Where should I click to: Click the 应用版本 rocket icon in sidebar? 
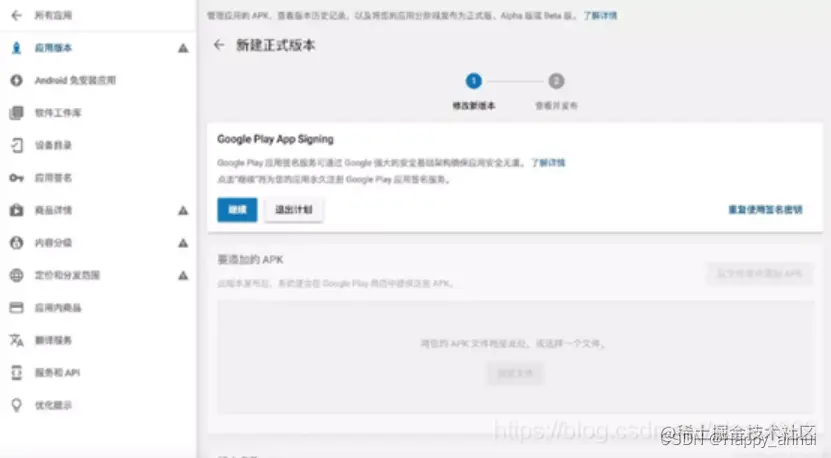coord(16,48)
